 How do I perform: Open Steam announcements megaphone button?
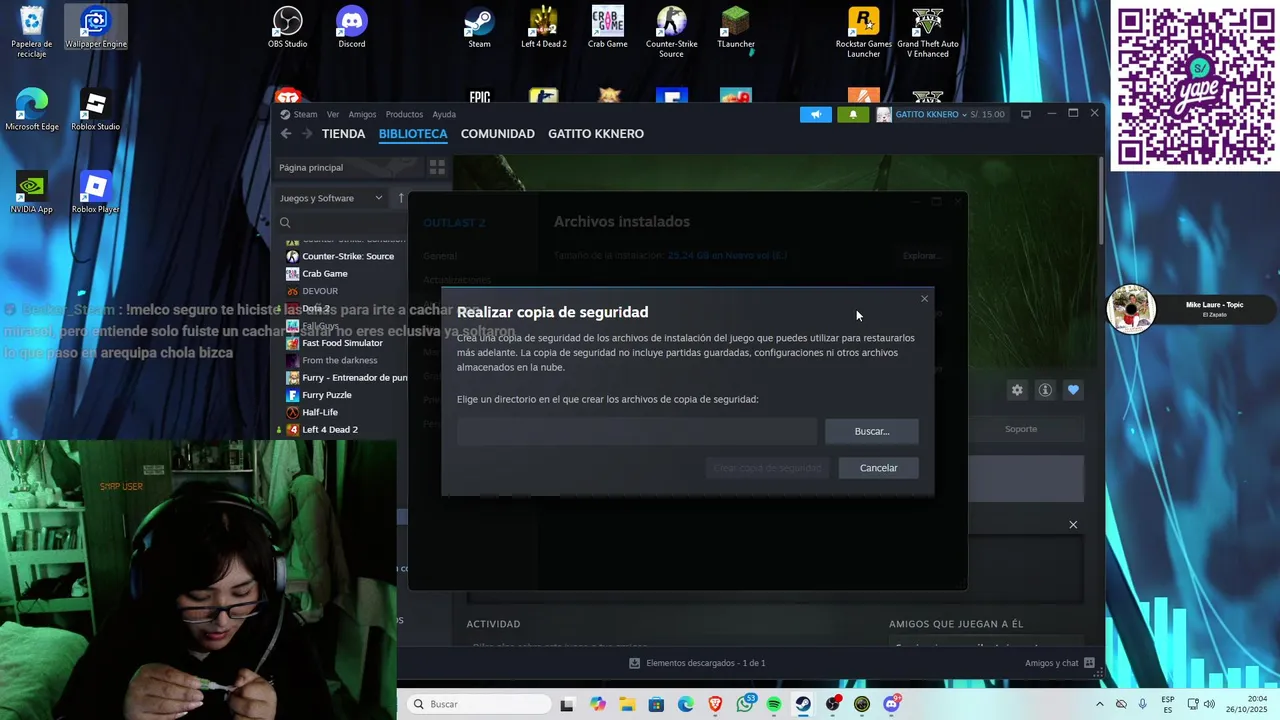816,114
